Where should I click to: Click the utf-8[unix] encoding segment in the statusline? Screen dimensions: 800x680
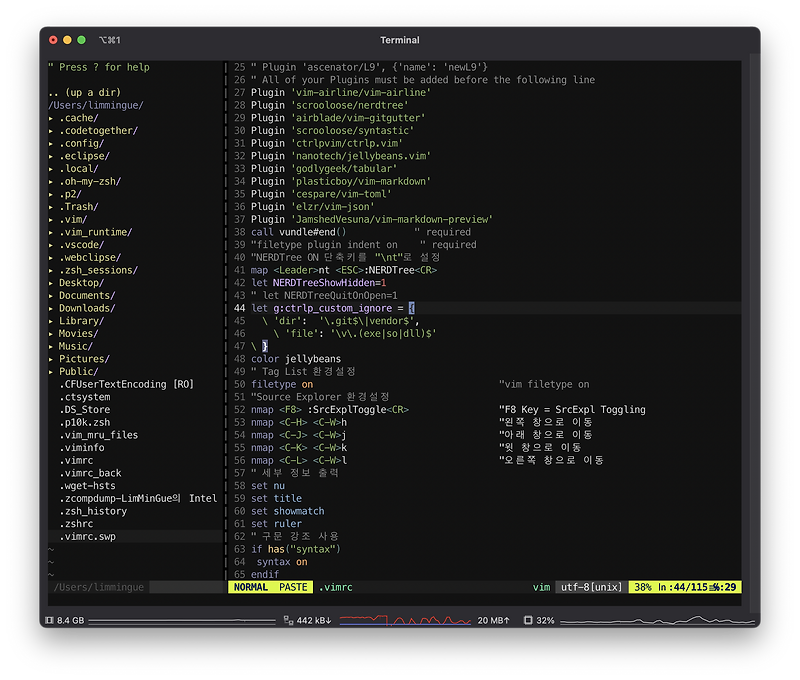(590, 588)
